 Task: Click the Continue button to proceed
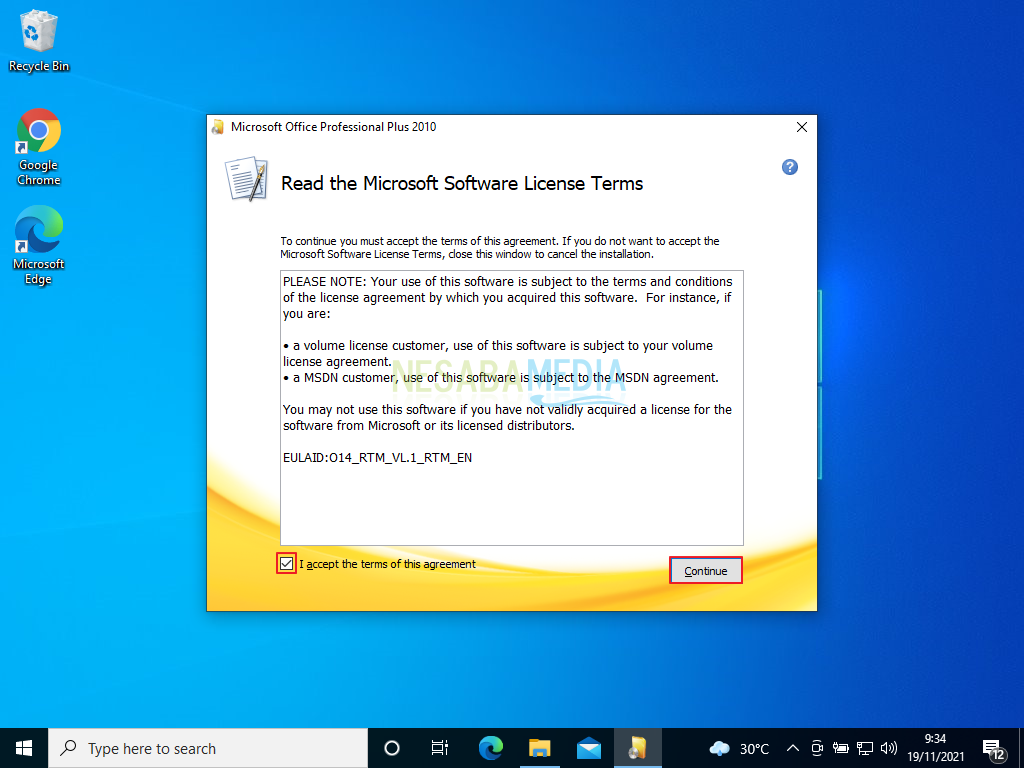pos(705,570)
